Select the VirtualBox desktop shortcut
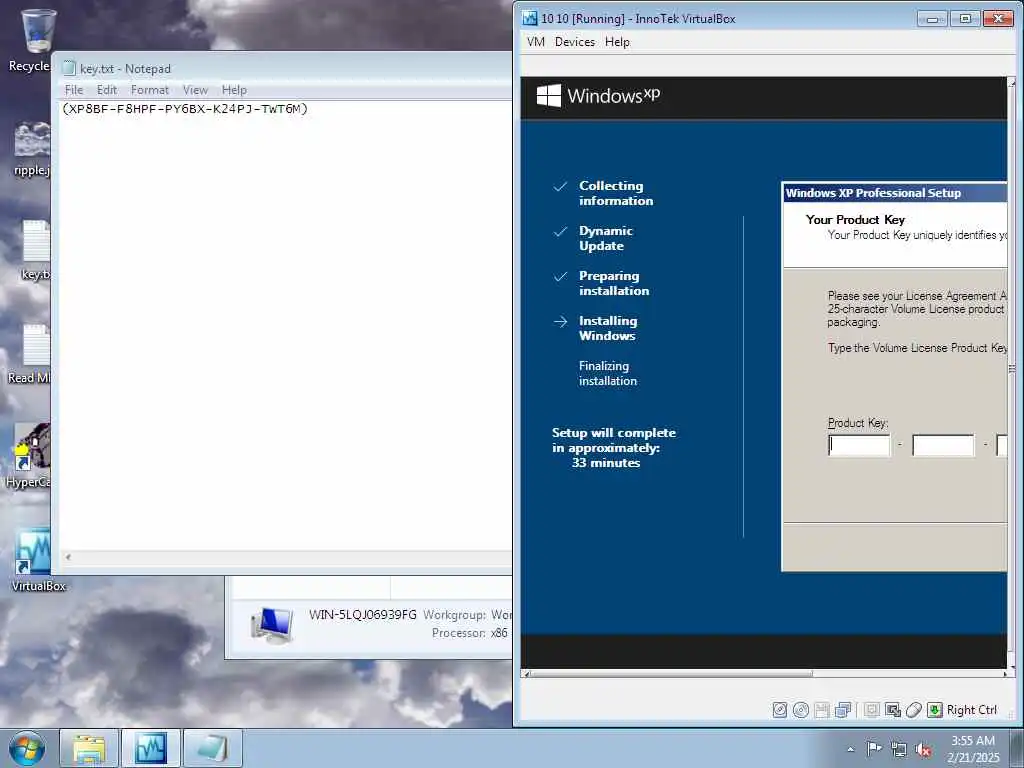The height and width of the screenshot is (768, 1024). [x=38, y=560]
